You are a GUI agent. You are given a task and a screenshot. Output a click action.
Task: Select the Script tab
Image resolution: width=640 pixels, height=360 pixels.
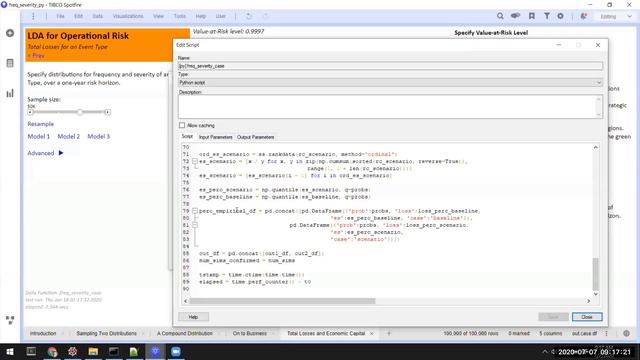[x=187, y=137]
